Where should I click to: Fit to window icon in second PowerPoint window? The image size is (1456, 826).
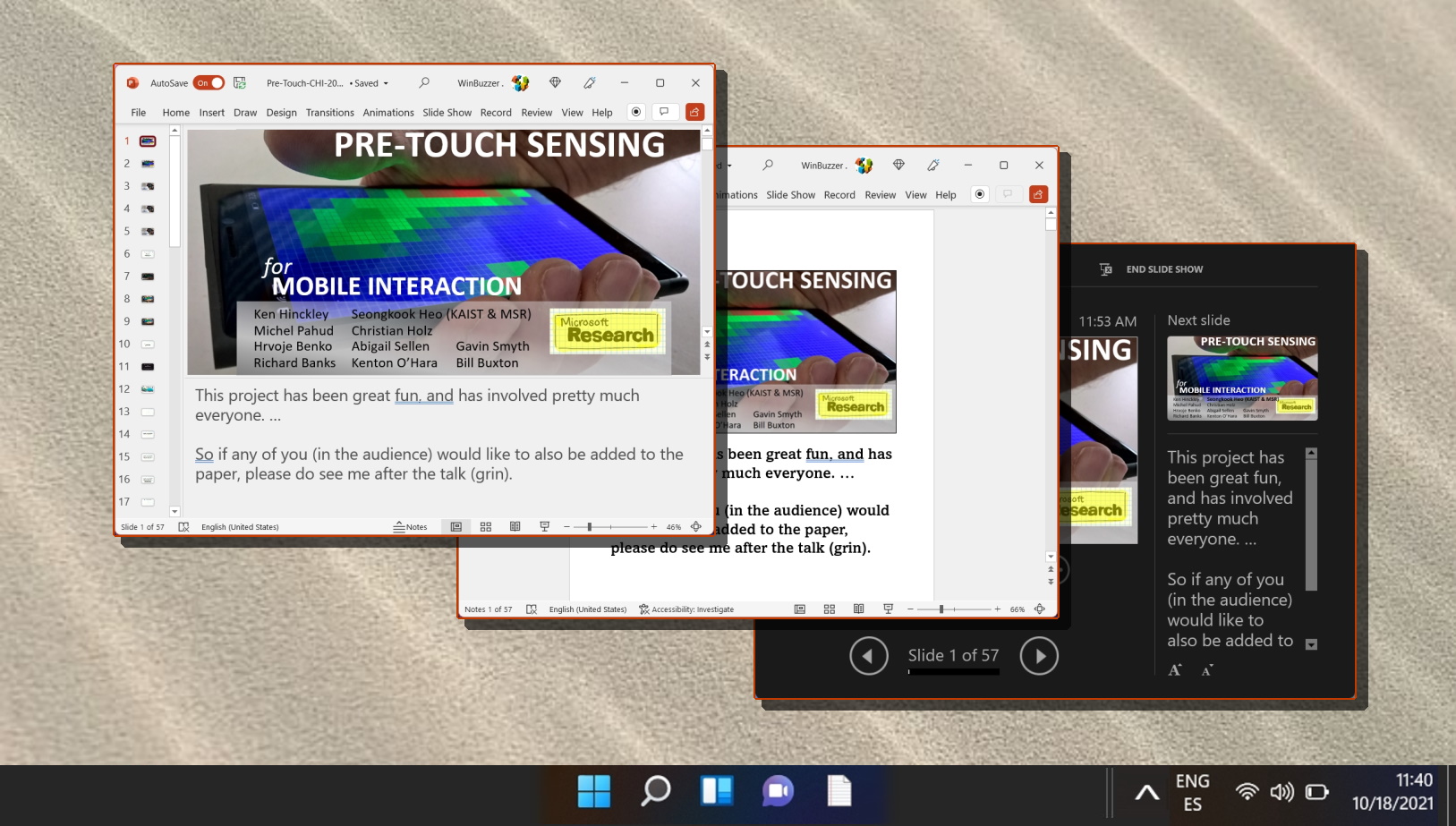[1040, 609]
